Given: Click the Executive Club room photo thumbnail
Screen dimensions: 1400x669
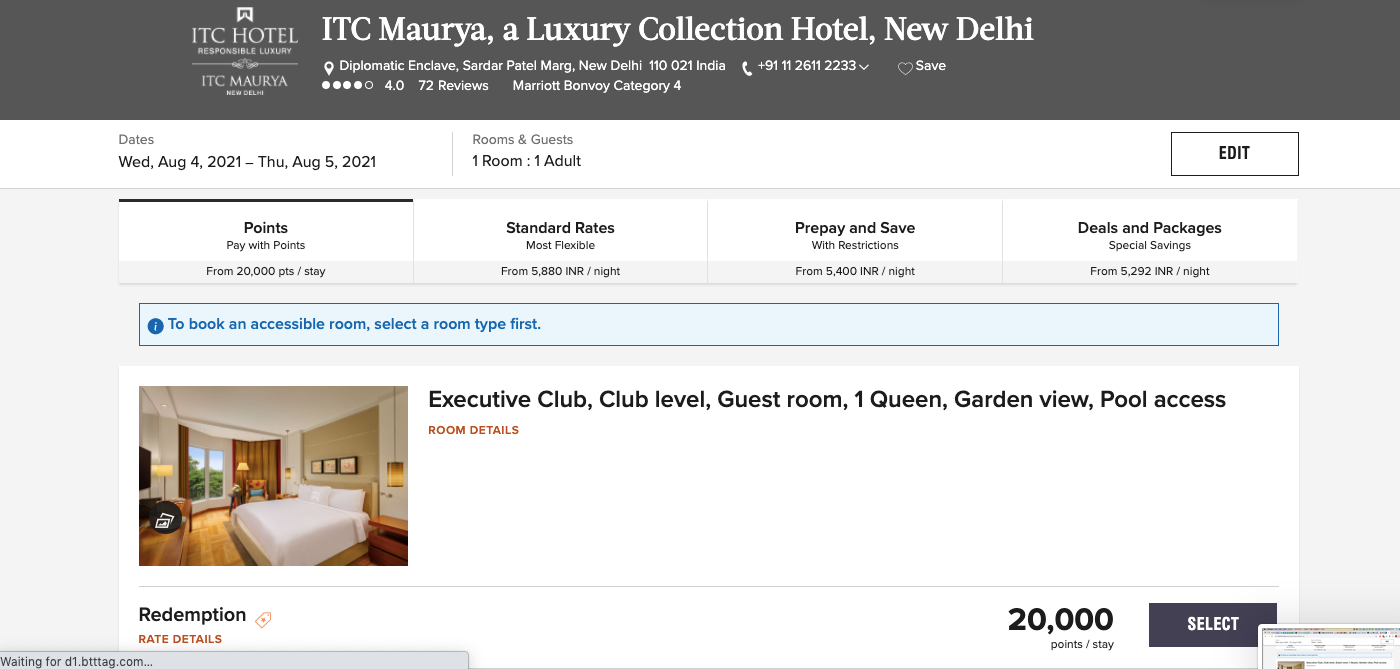Looking at the screenshot, I should click(x=273, y=476).
